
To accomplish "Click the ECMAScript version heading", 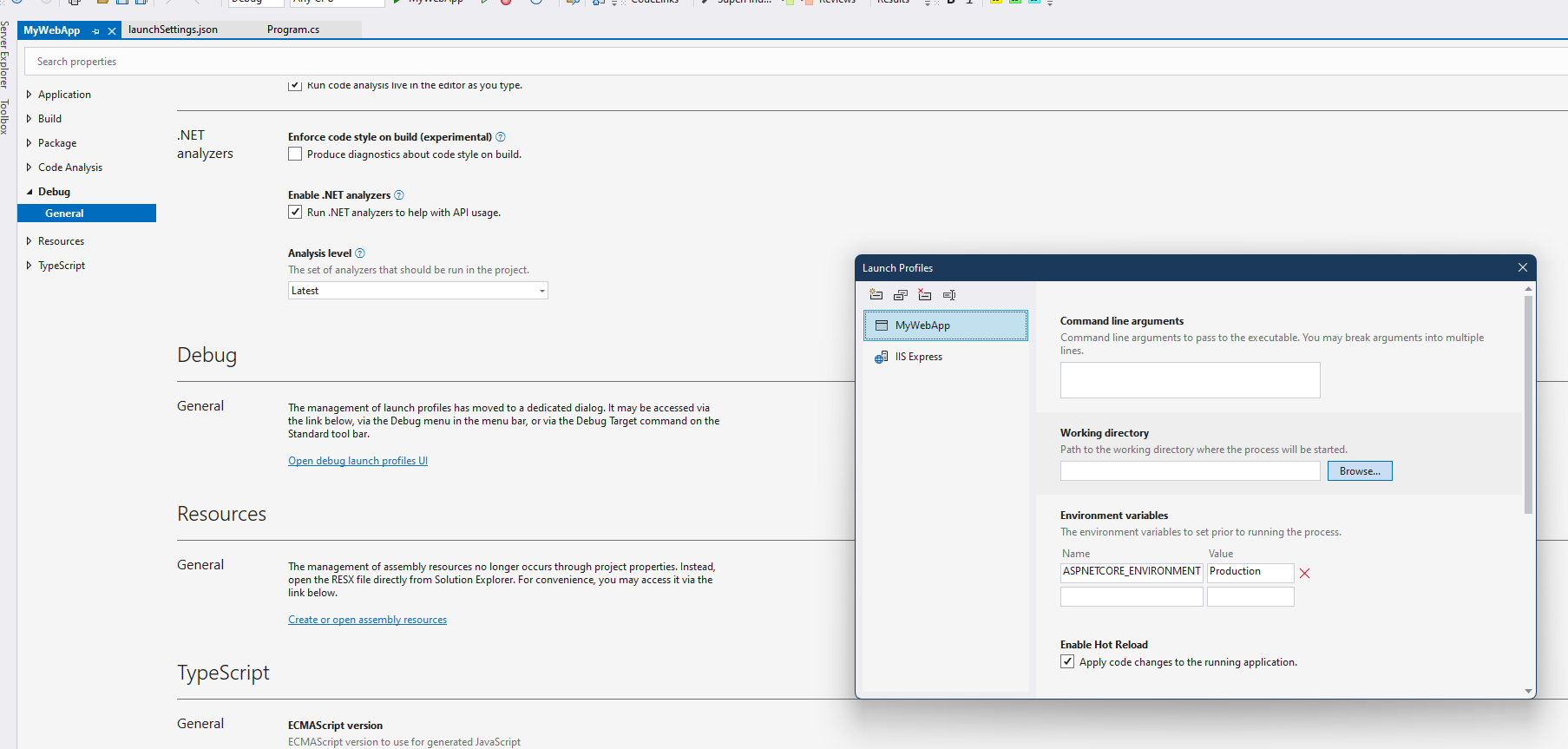I will 335,726.
